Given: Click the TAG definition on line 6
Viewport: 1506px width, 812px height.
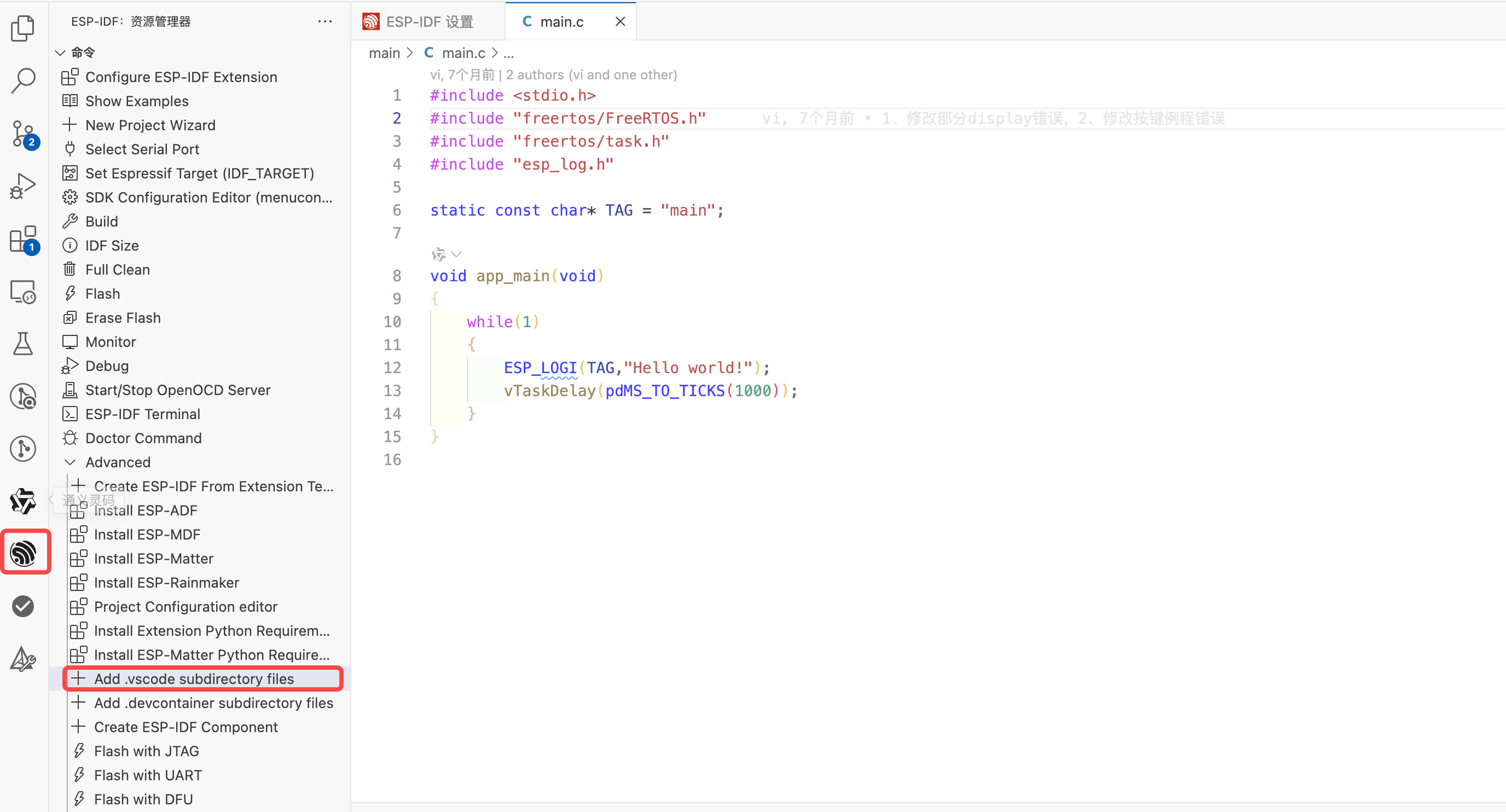Looking at the screenshot, I should click(618, 210).
